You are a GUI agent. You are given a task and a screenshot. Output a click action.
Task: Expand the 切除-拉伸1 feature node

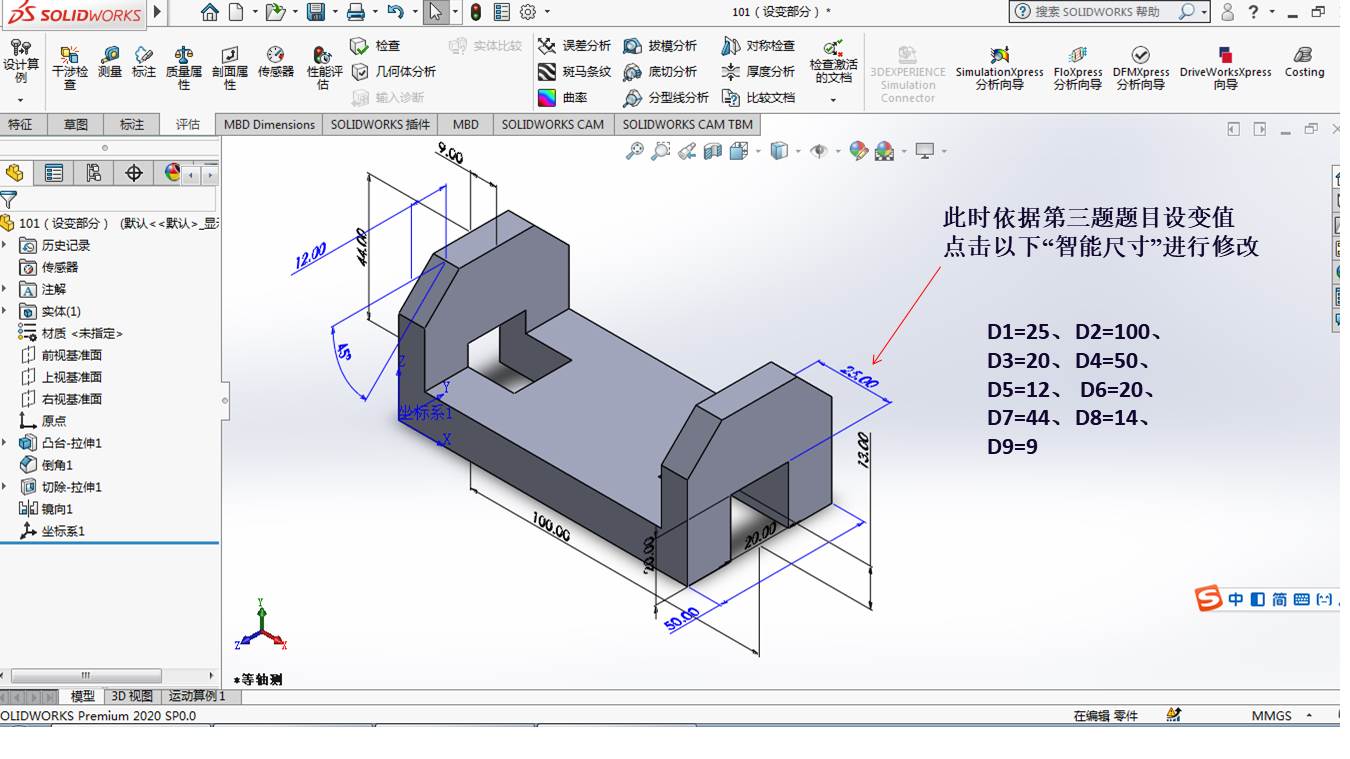point(5,487)
